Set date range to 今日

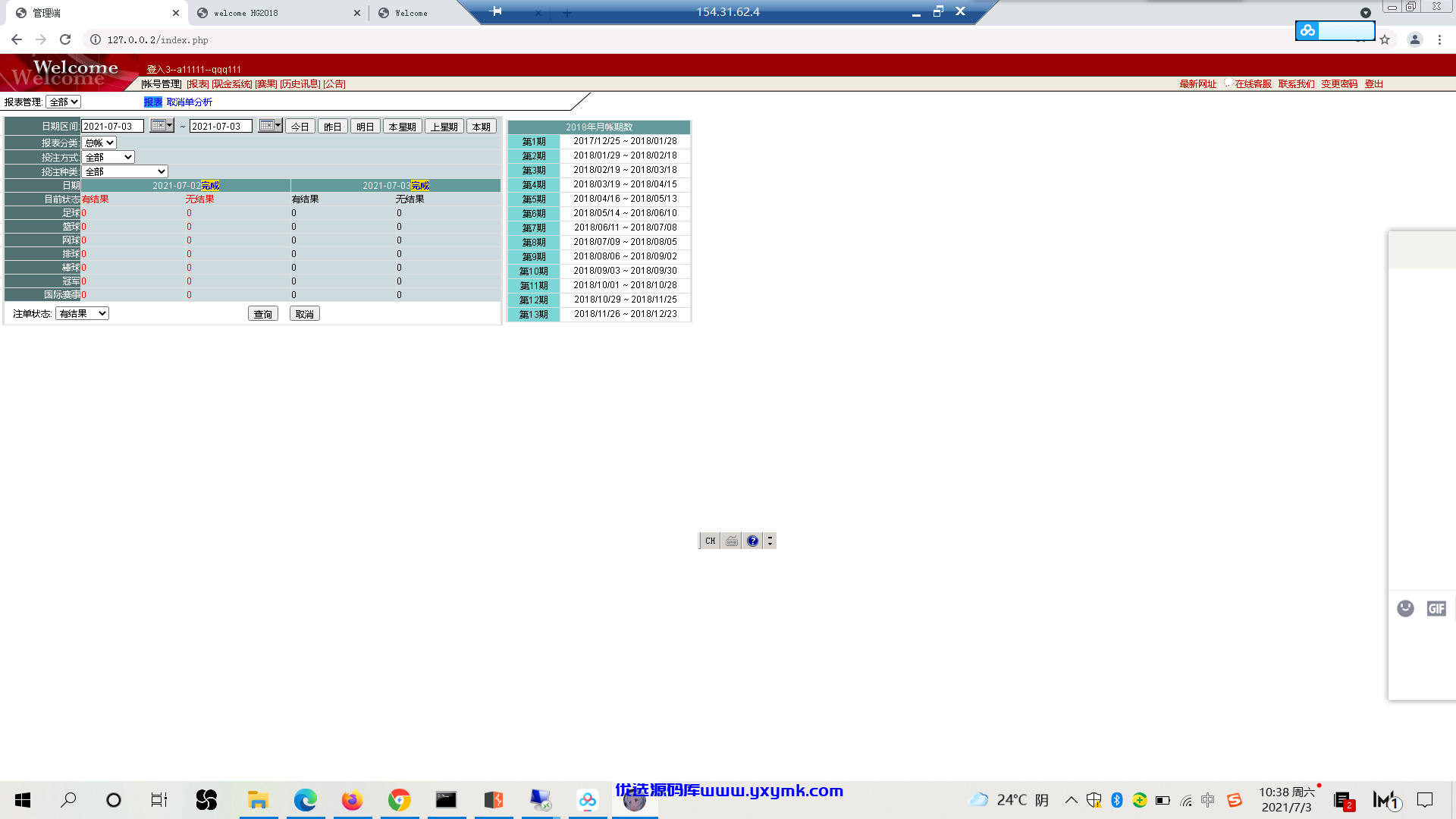coord(300,127)
